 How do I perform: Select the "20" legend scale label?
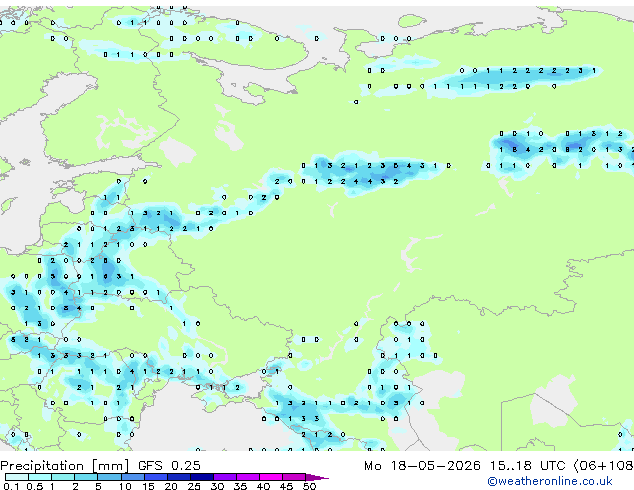[x=171, y=486]
